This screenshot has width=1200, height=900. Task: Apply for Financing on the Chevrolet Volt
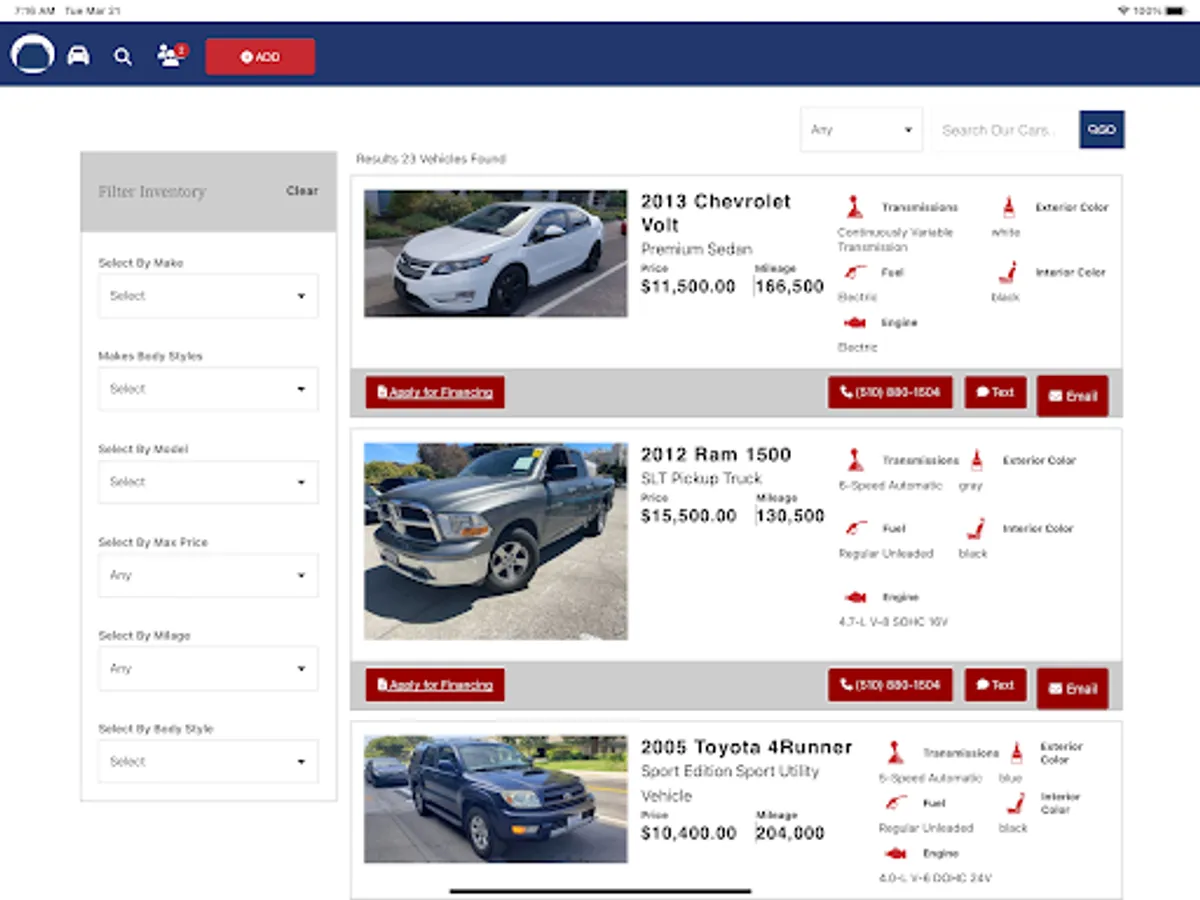click(x=435, y=393)
